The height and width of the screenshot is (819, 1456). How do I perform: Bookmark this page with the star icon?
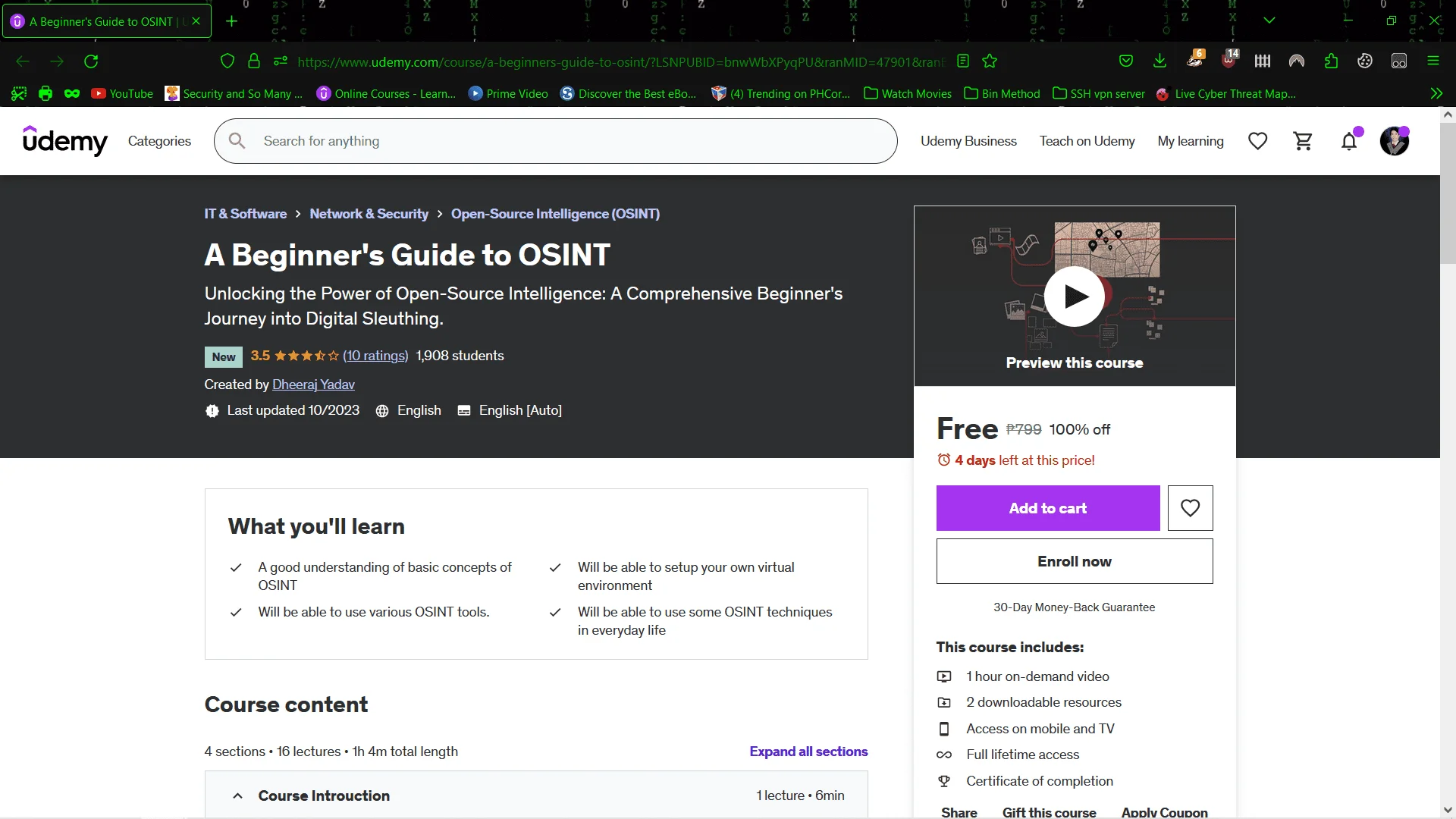pos(990,61)
